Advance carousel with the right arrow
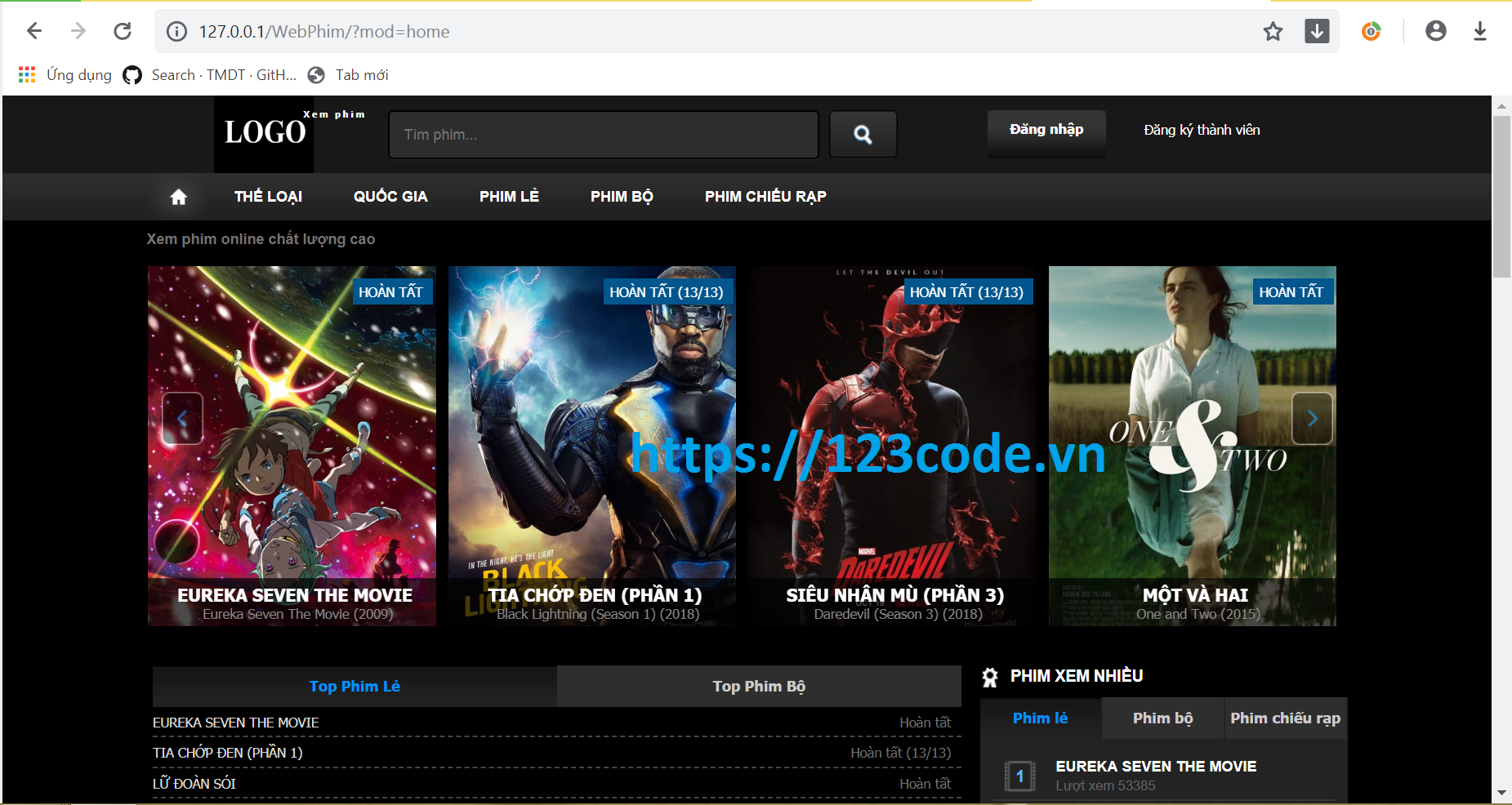This screenshot has height=805, width=1512. click(1312, 418)
